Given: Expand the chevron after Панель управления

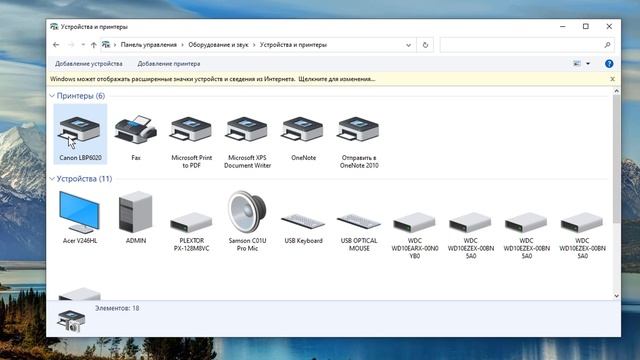Looking at the screenshot, I should pyautogui.click(x=182, y=45).
